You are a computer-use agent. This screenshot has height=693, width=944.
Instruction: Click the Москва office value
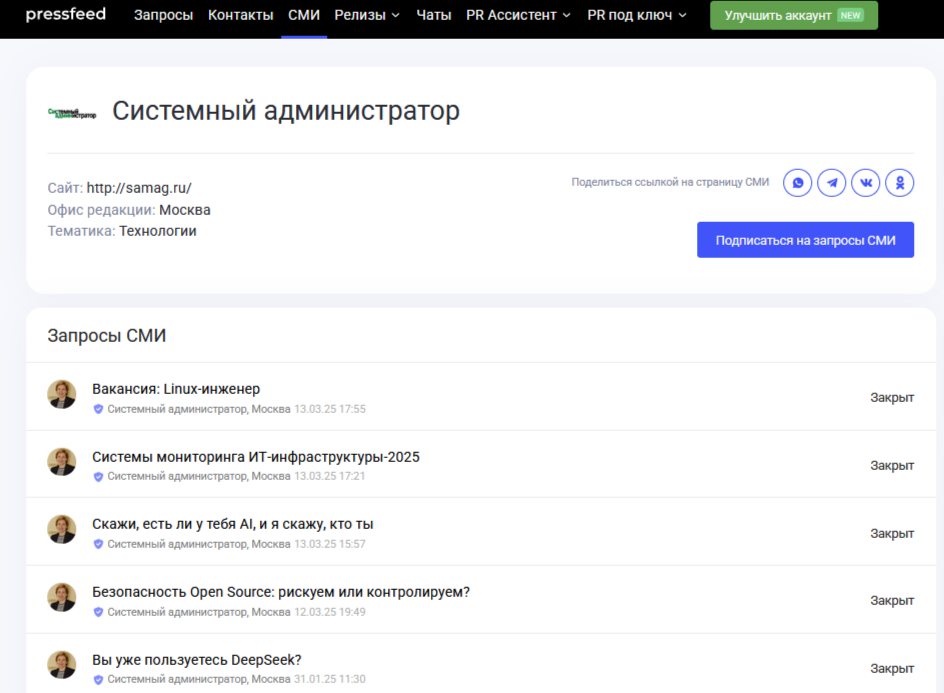[185, 210]
